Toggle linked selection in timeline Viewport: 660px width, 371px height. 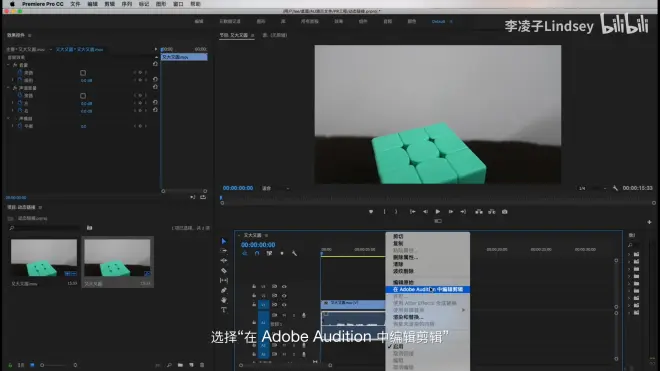click(269, 253)
